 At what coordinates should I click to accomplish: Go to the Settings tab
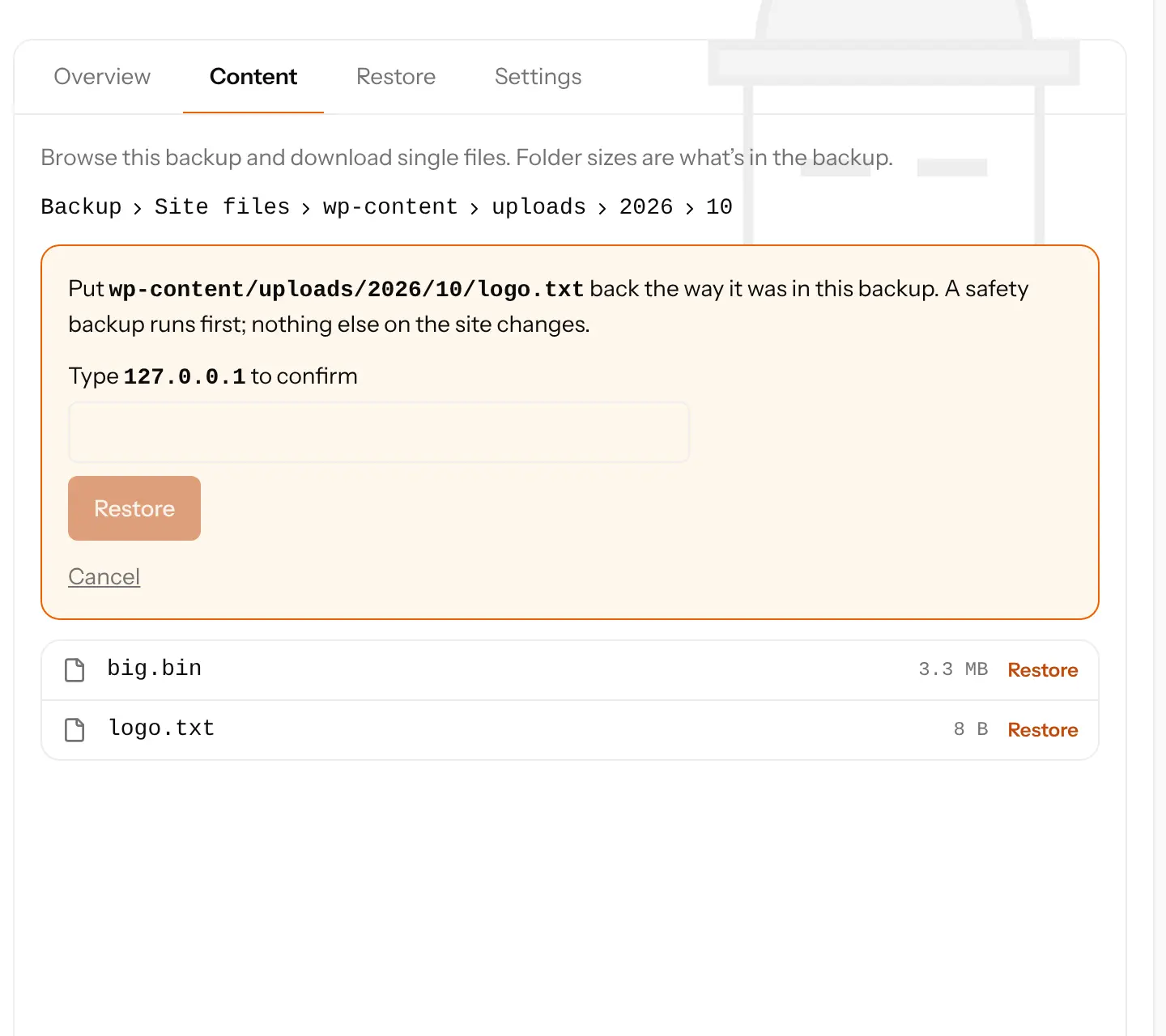tap(538, 77)
